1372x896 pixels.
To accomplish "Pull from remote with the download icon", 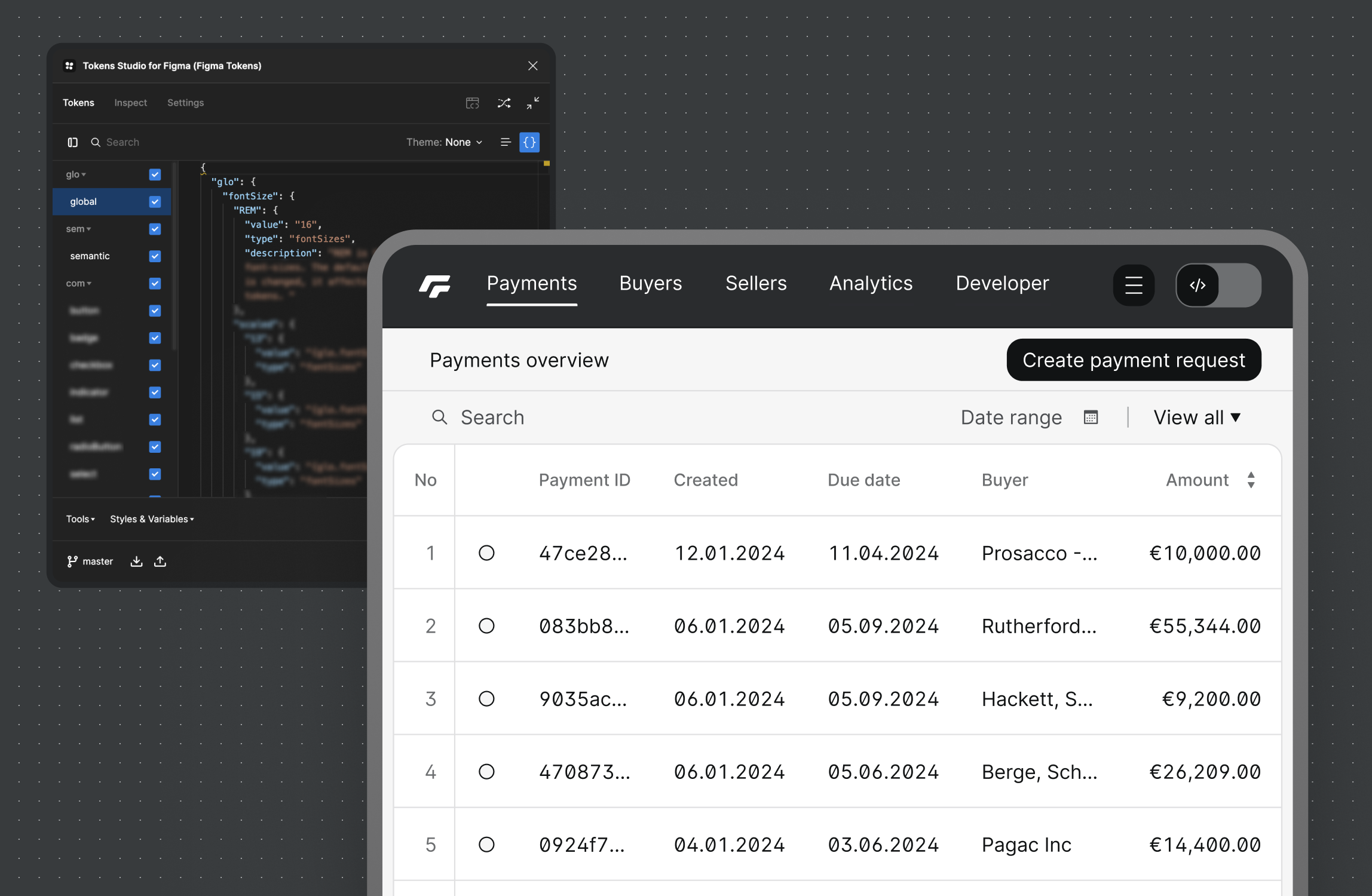I will coord(137,561).
